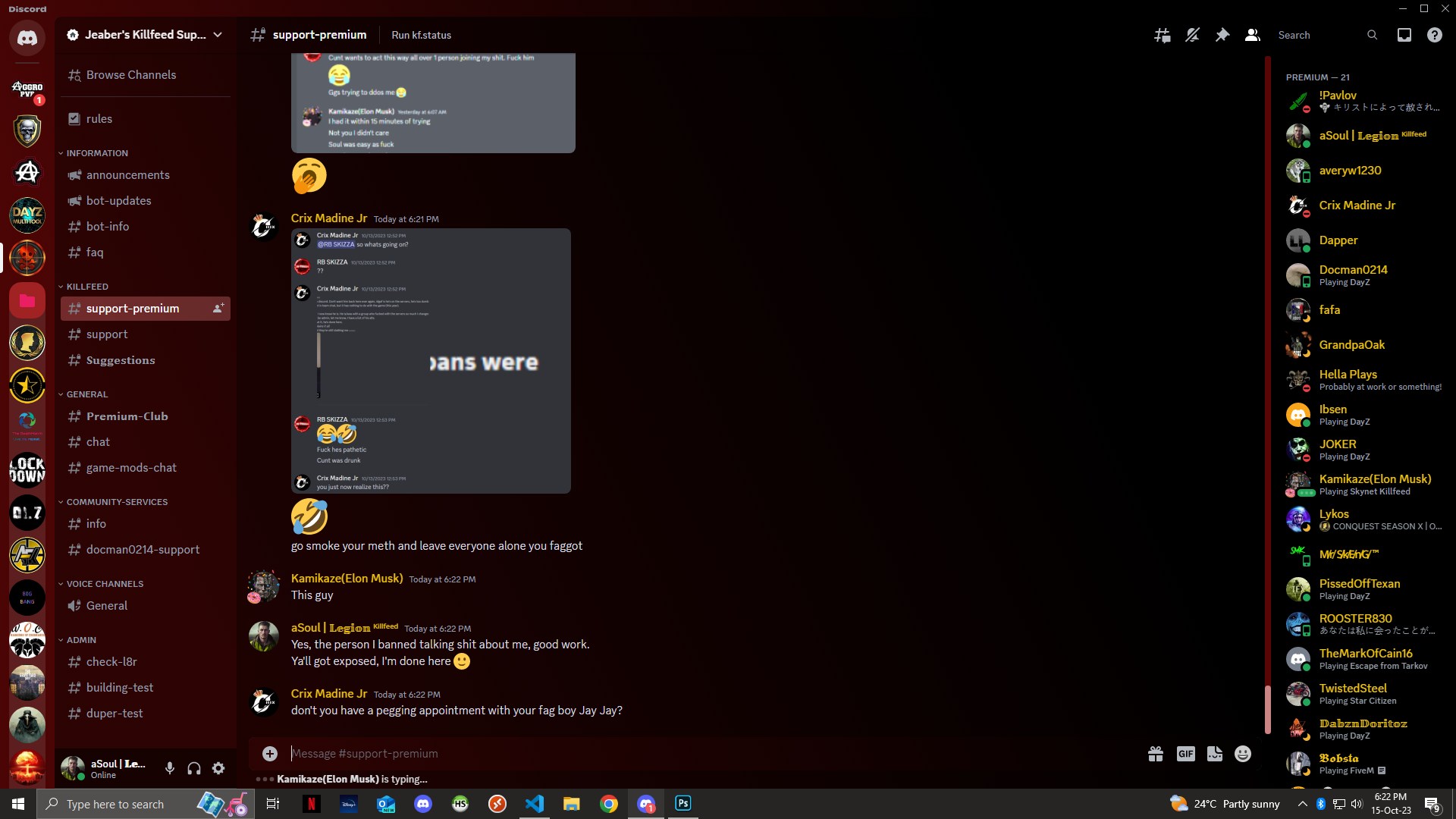Viewport: 1456px width, 819px height.
Task: Open the red folder server group
Action: (27, 300)
